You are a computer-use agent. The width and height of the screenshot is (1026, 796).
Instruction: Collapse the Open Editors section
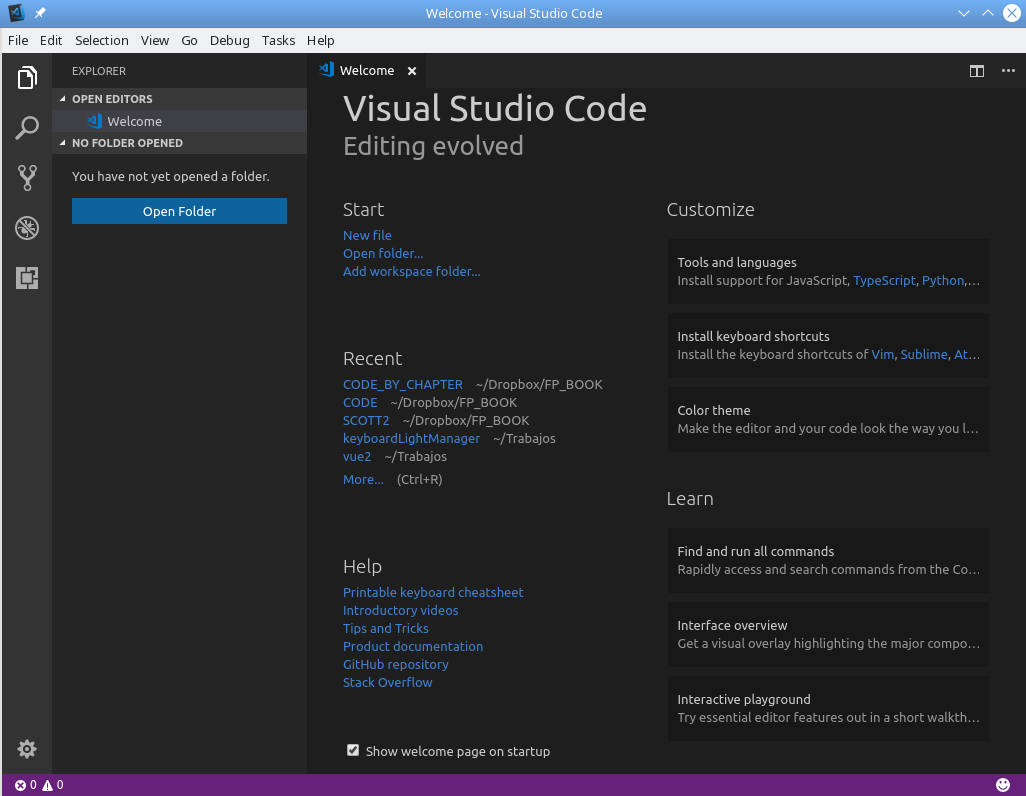tap(112, 99)
